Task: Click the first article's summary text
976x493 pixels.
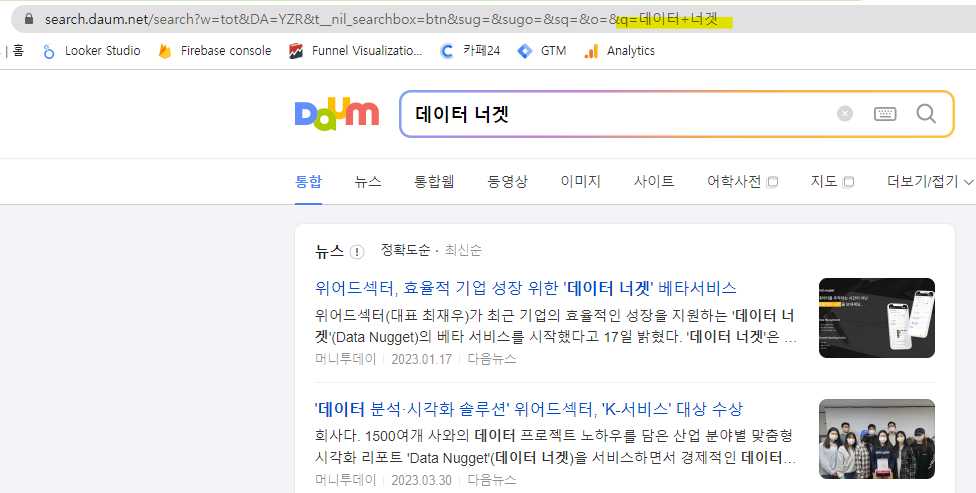Action: point(556,326)
